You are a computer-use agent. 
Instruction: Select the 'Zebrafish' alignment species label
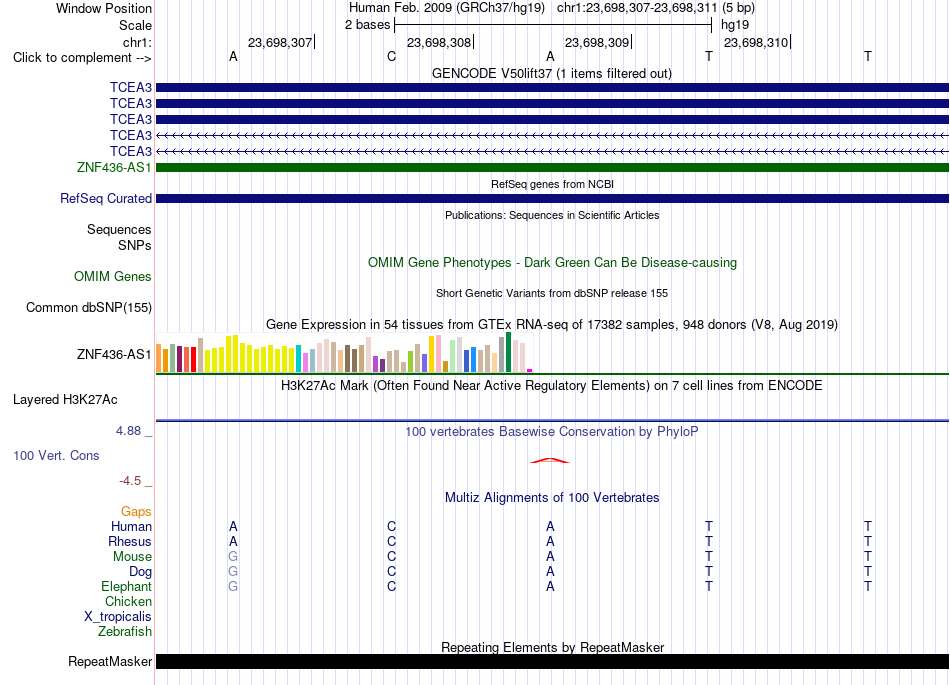pos(125,632)
